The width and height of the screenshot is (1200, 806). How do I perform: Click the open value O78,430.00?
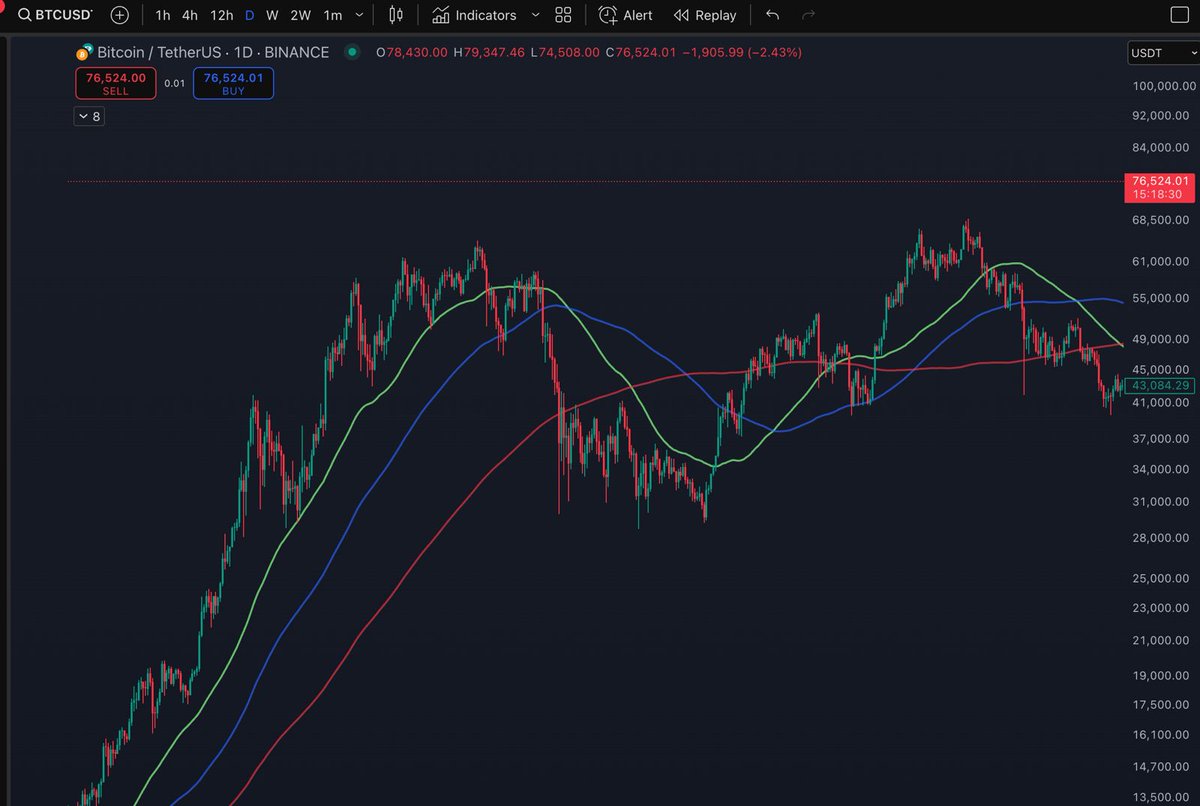point(412,52)
